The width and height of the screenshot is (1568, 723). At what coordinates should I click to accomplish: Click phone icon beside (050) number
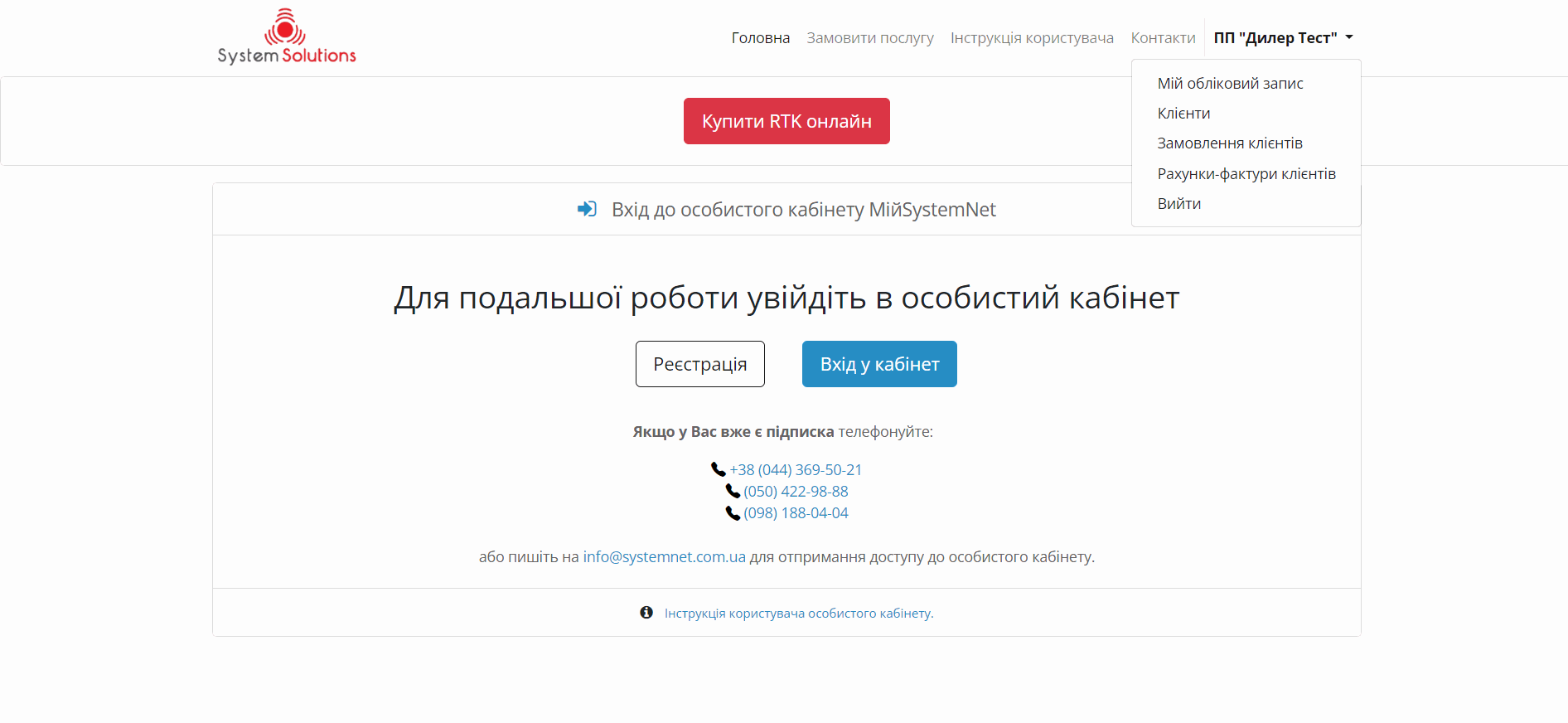click(733, 492)
